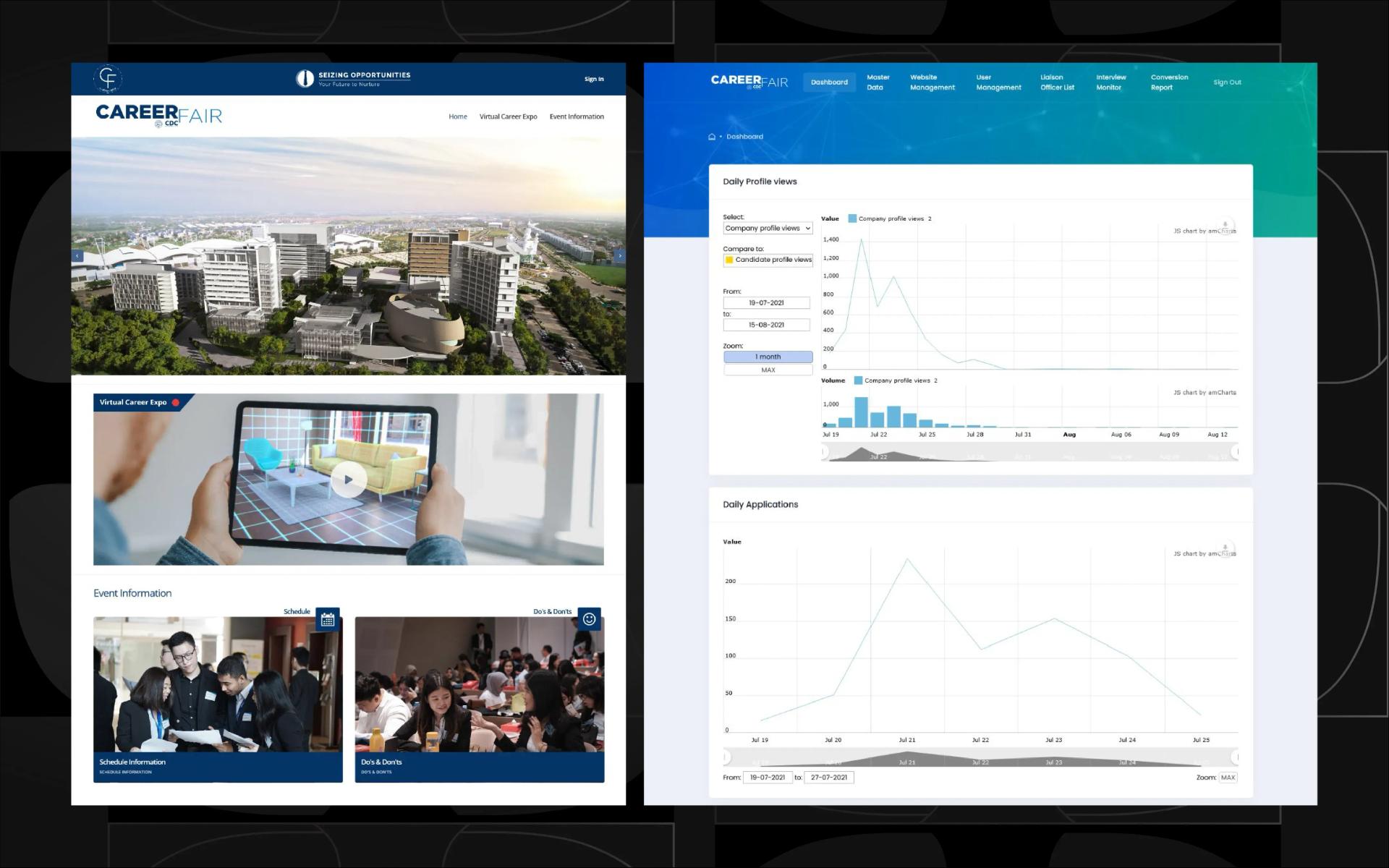This screenshot has height=868, width=1389.
Task: Click the profile views to date field
Action: tap(767, 325)
